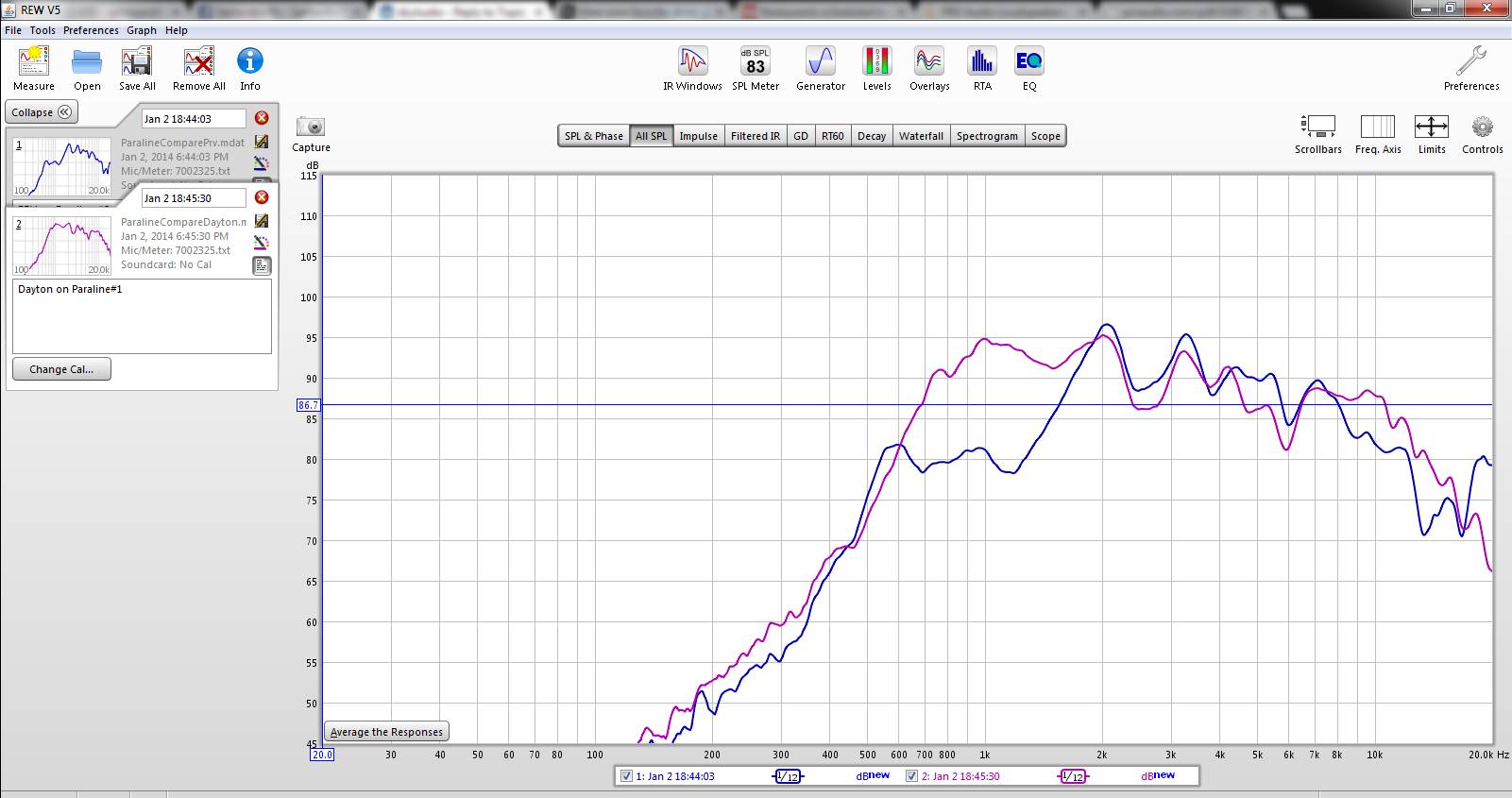Image resolution: width=1512 pixels, height=798 pixels.
Task: Toggle Freq. Axis scale icon
Action: pyautogui.click(x=1378, y=127)
